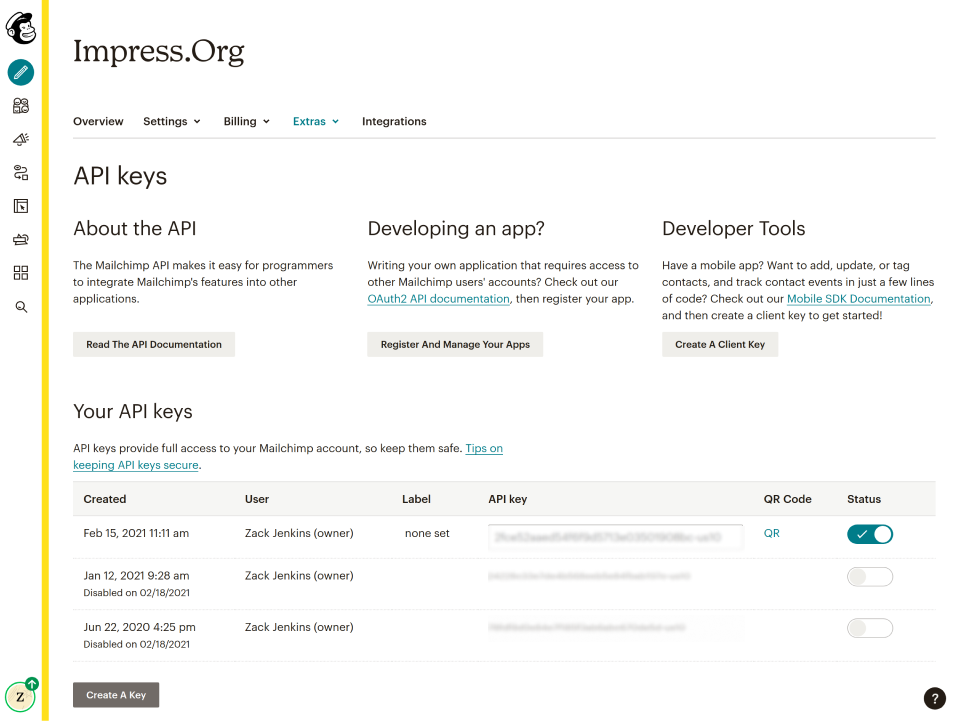This screenshot has width=960, height=721.
Task: Open the Automations sidebar icon
Action: tap(21, 173)
